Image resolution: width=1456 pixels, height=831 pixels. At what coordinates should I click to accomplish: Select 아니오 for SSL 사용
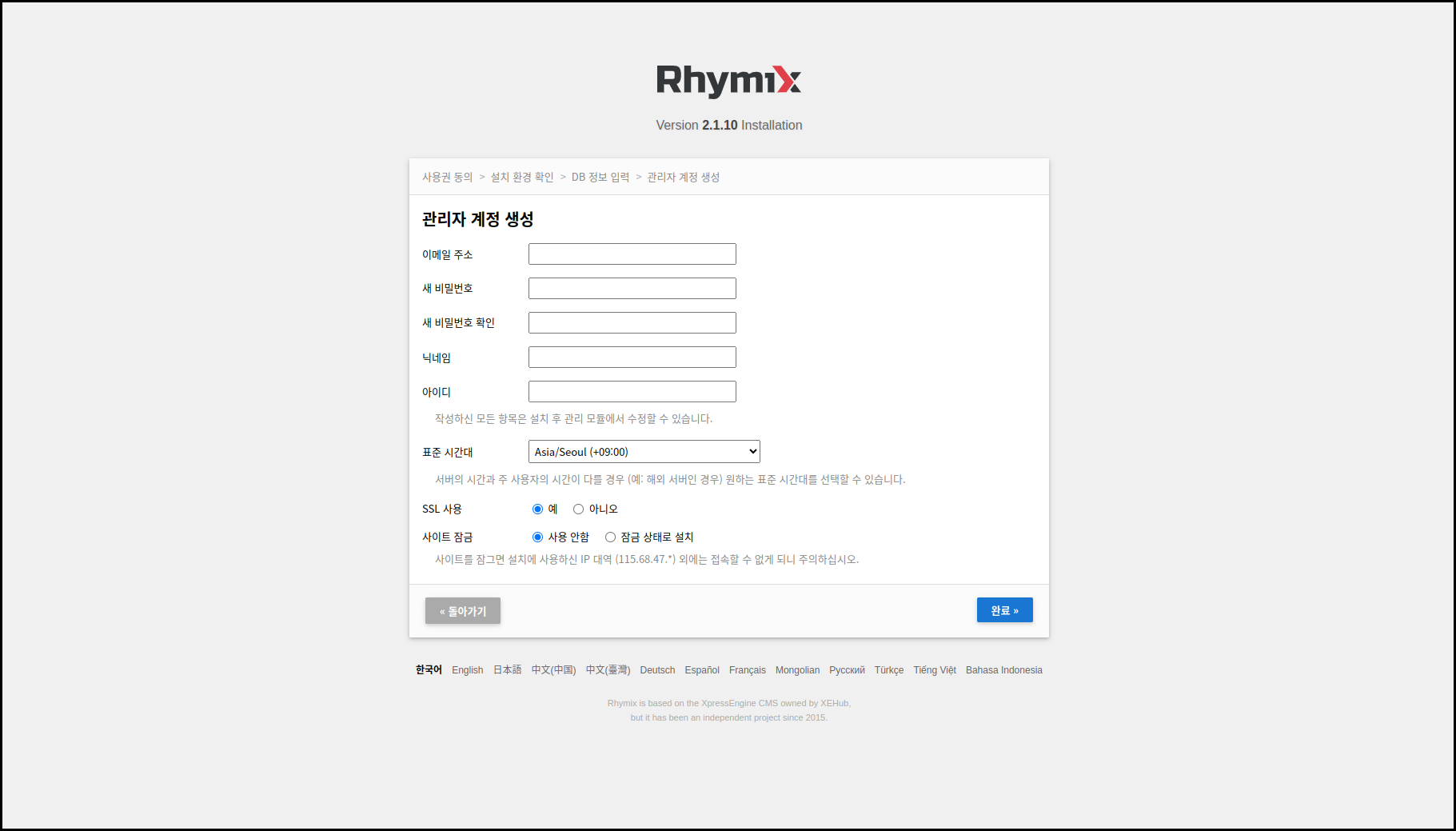coord(578,509)
